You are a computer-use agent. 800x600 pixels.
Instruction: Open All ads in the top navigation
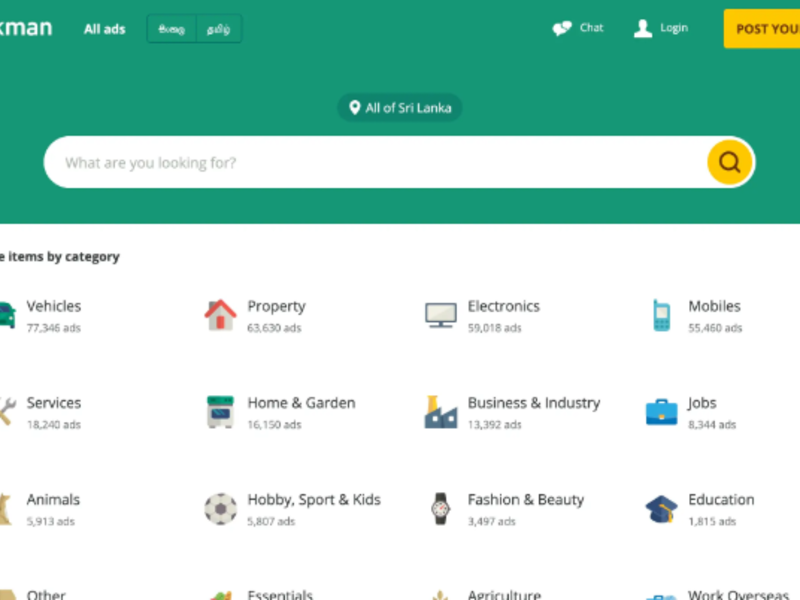point(104,29)
